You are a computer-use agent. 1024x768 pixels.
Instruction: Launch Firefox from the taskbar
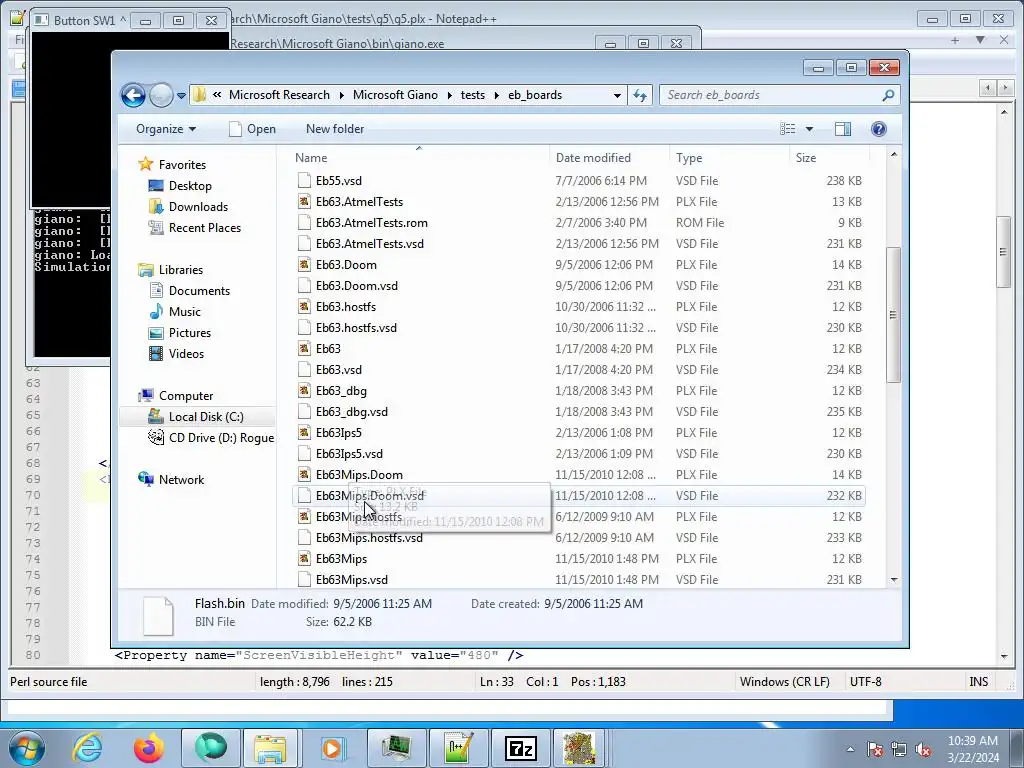tap(148, 748)
